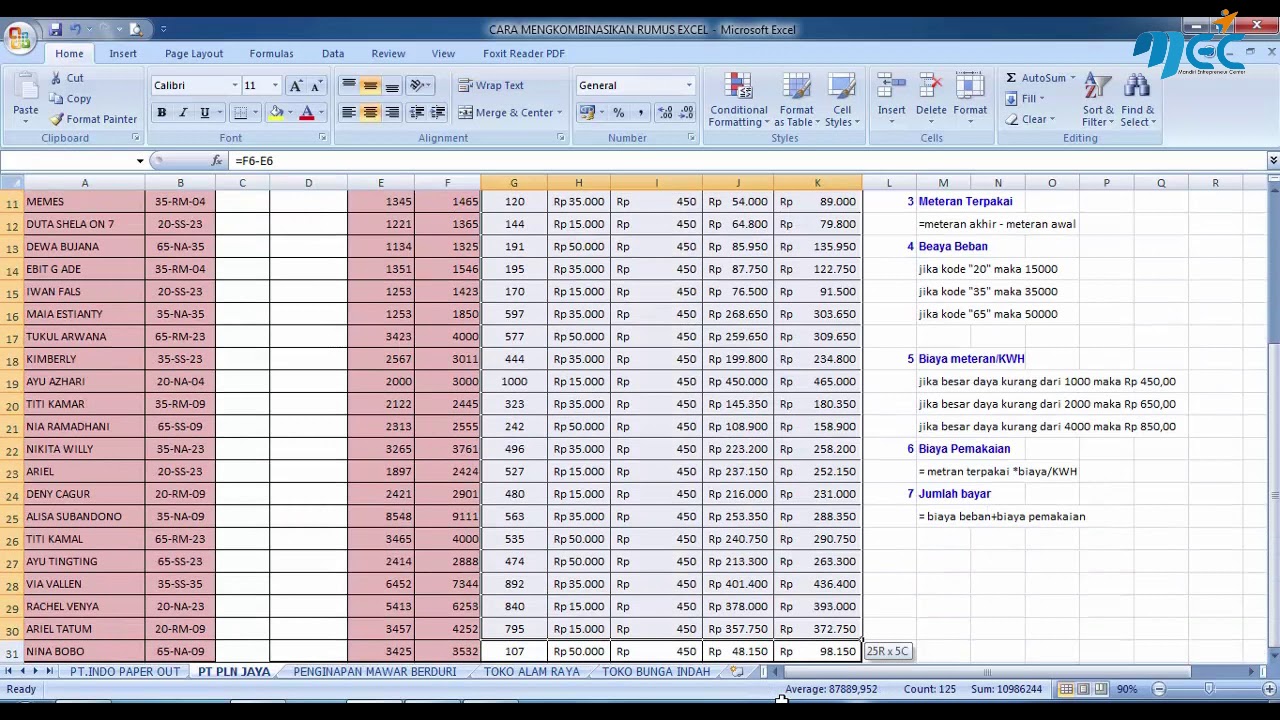
Task: Toggle Bold formatting
Action: [161, 113]
